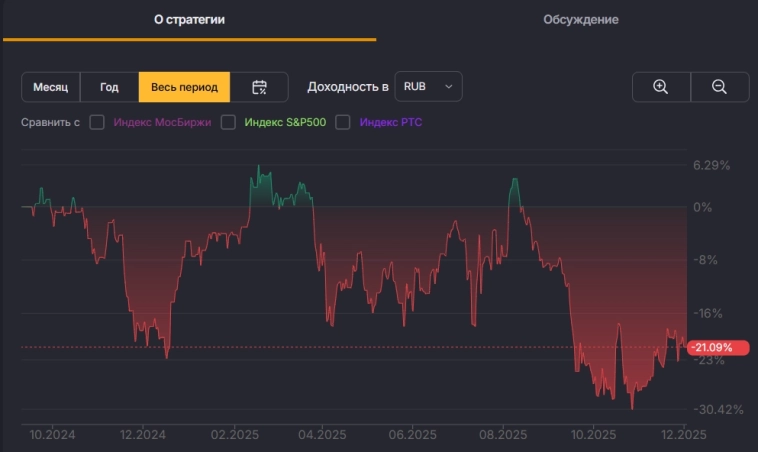Open the custom date range calendar icon
The image size is (758, 452).
click(259, 87)
